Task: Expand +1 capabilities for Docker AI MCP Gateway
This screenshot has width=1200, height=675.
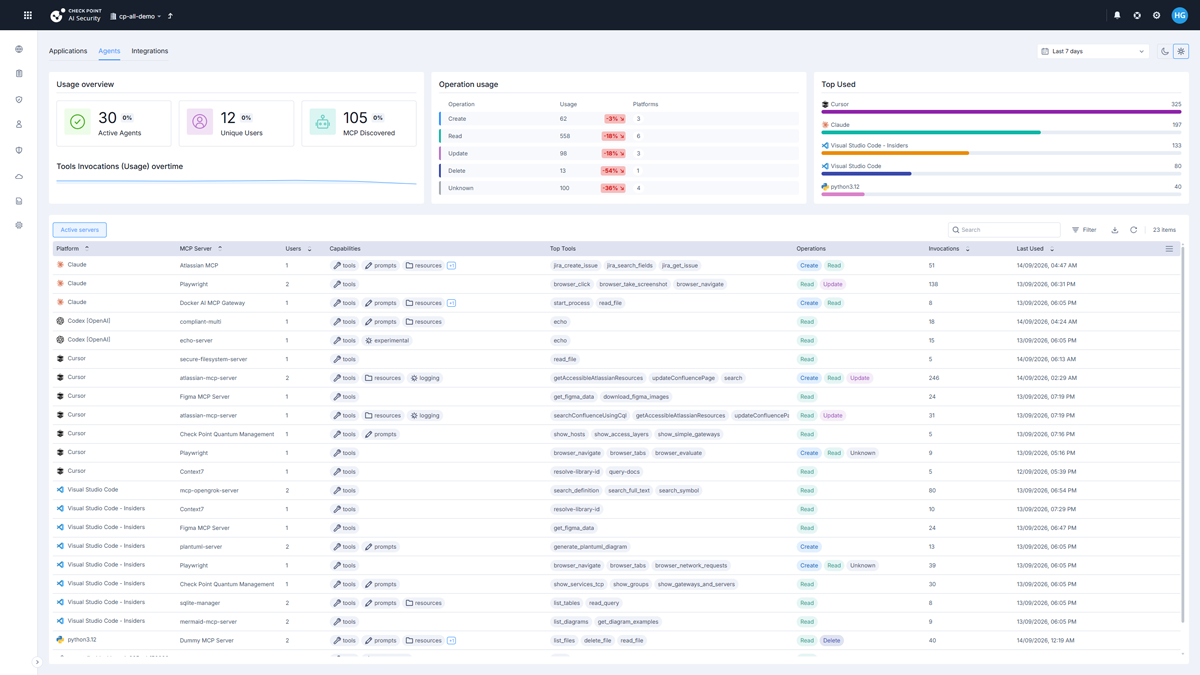Action: (451, 303)
